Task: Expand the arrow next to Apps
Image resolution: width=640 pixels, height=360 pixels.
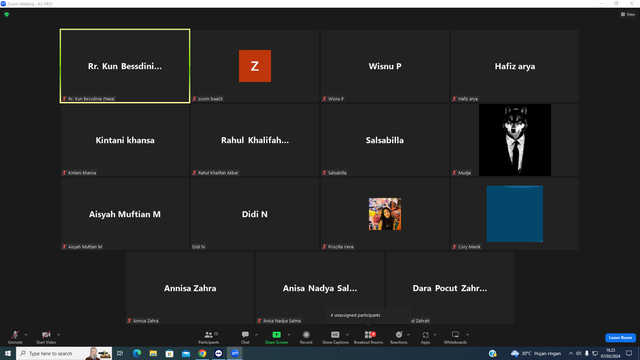Action: [435, 335]
